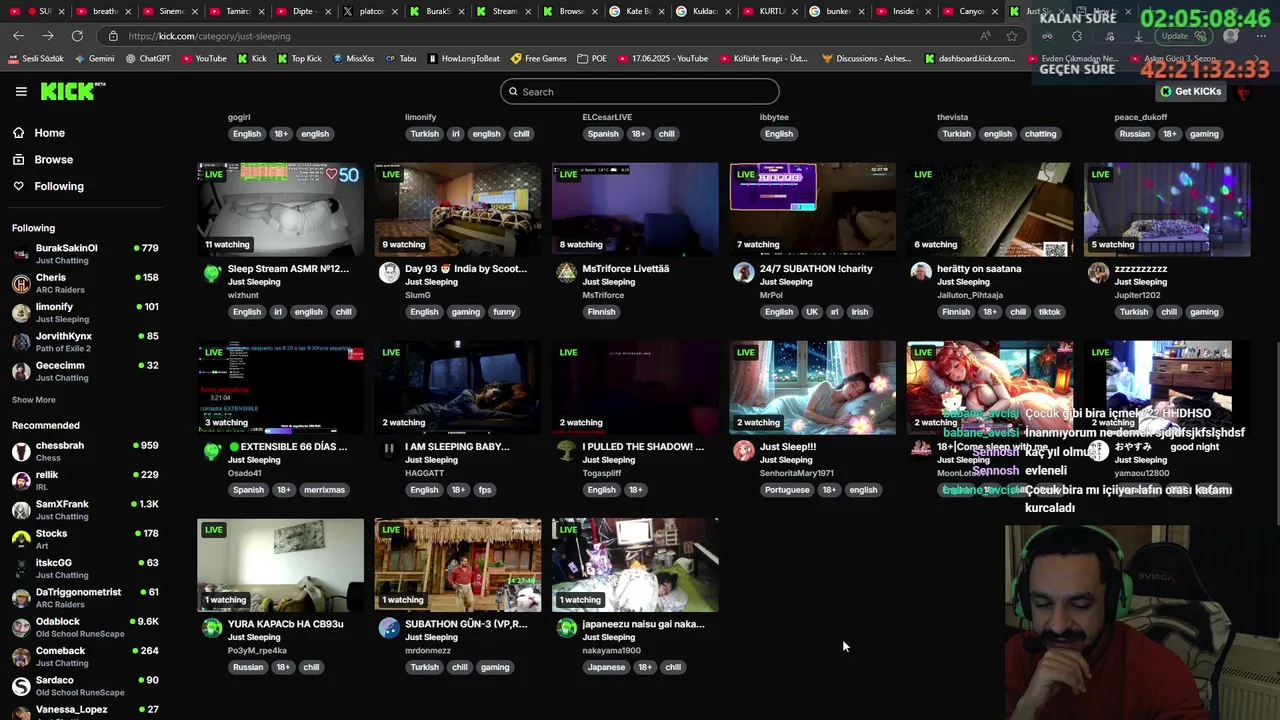Open Stocks channel in the Recommended list
Screen dimensions: 1280x720
coord(85,539)
